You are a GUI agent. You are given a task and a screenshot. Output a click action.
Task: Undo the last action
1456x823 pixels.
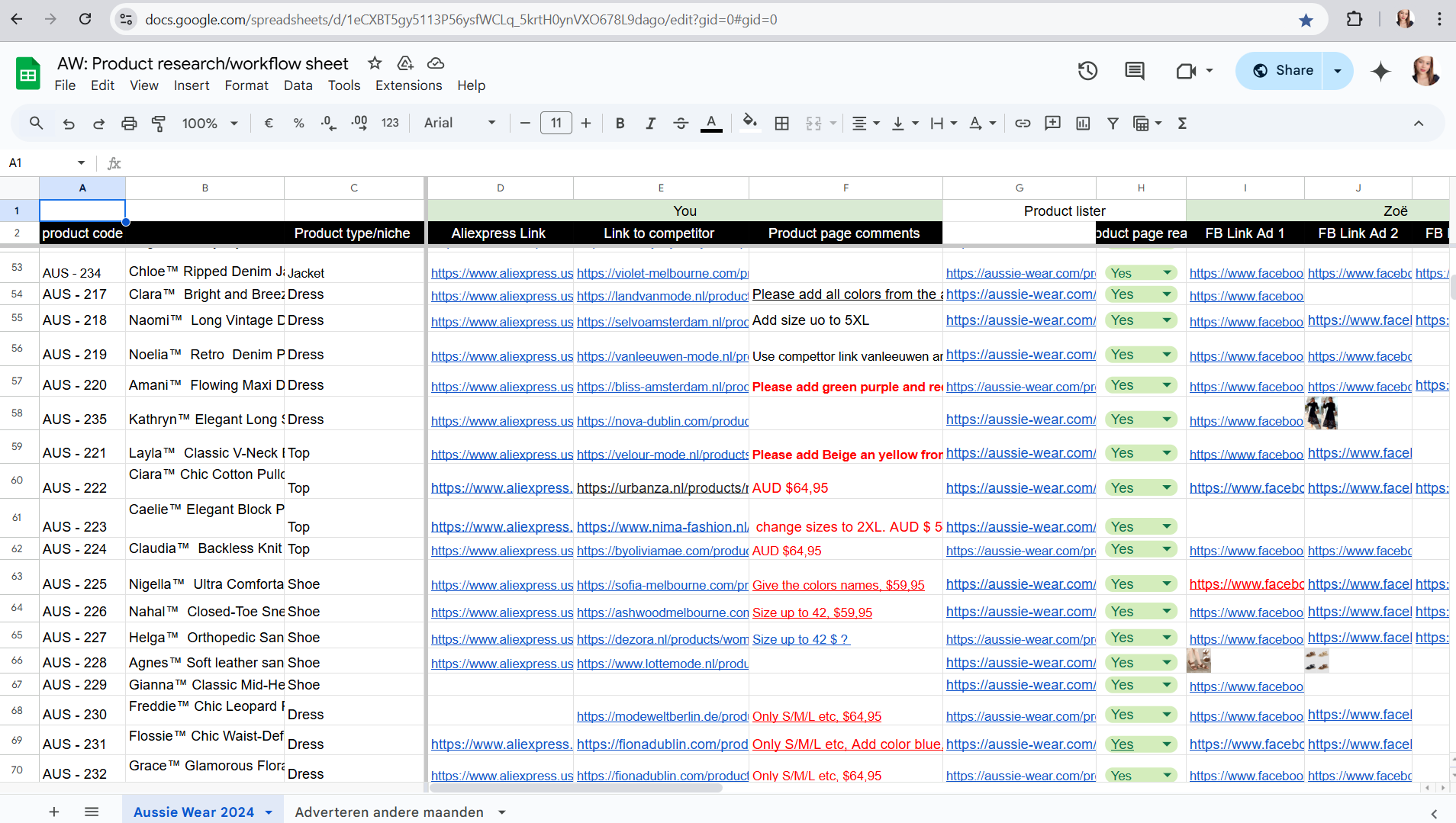pyautogui.click(x=69, y=123)
